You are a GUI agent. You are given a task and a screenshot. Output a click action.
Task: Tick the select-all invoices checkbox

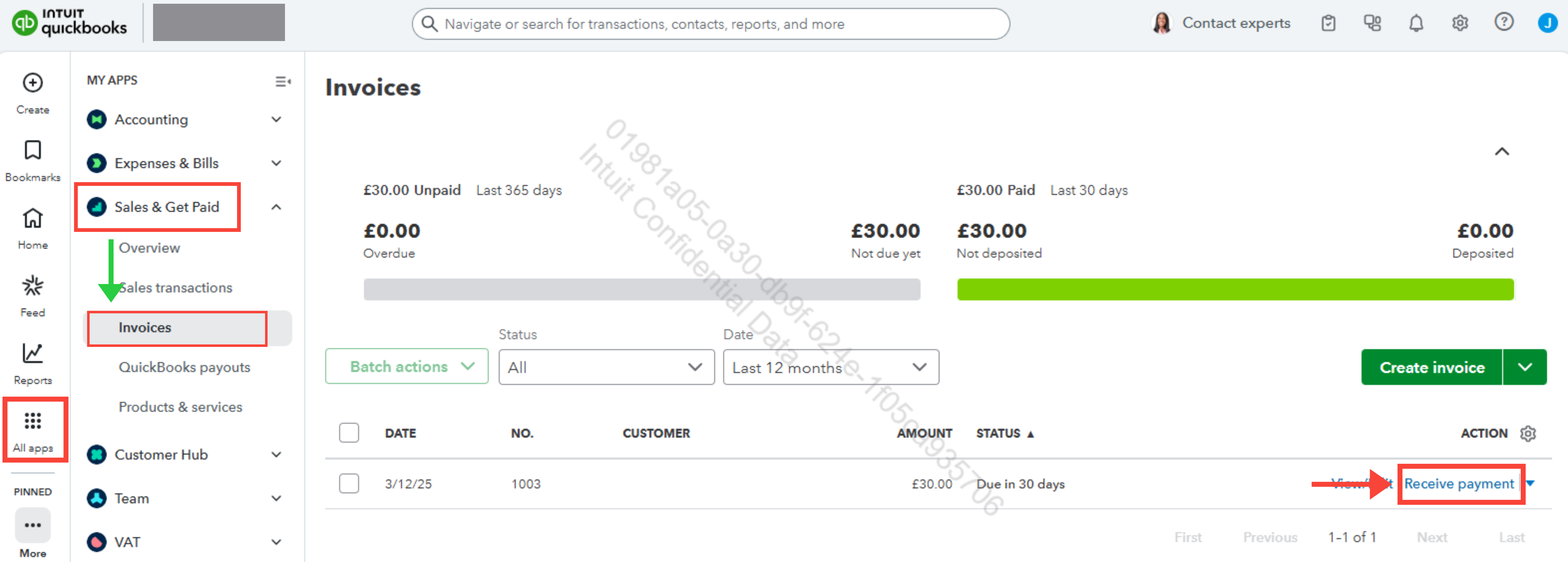coord(349,433)
